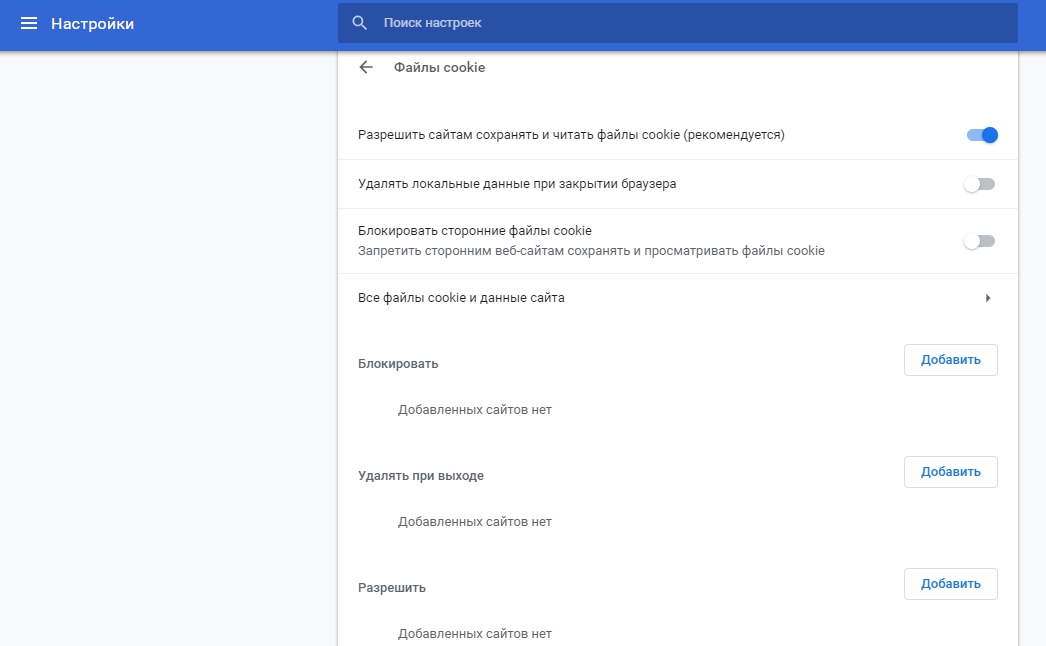Click 'Добавленных сайтов нет' under 'Разрешить'
Viewport: 1046px width, 646px height.
[473, 633]
